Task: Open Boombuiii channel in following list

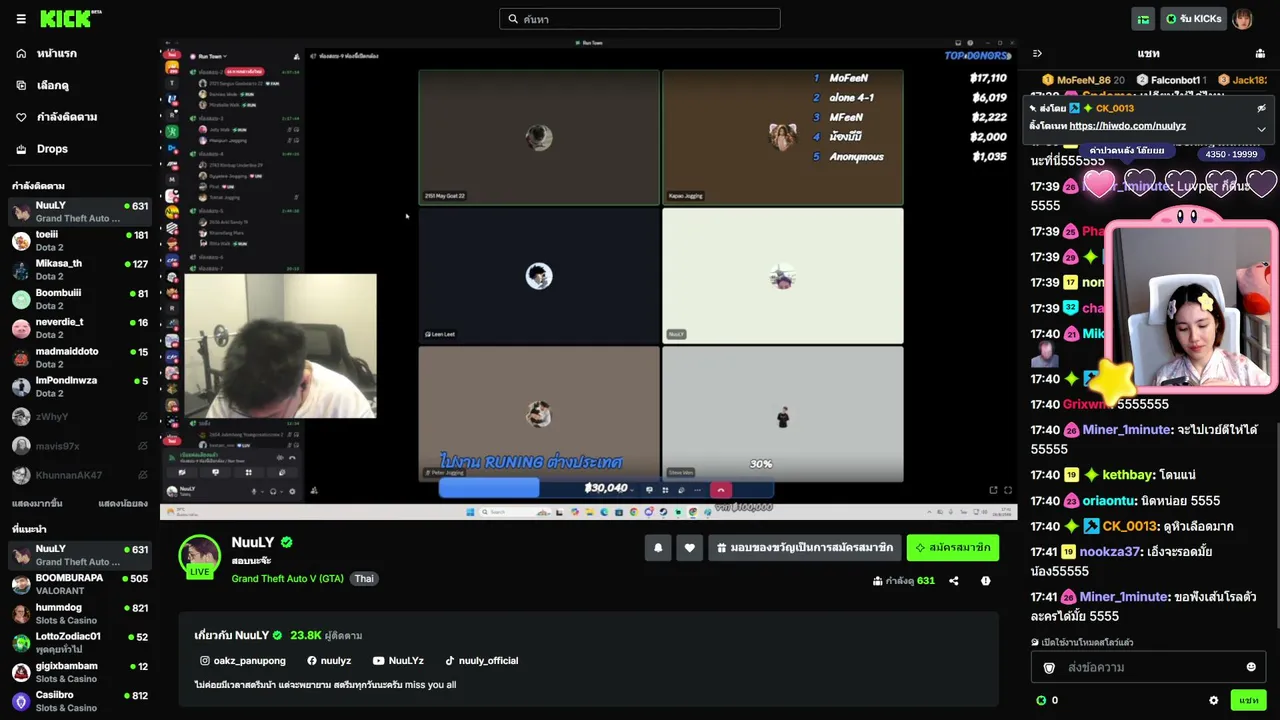Action: [x=80, y=299]
